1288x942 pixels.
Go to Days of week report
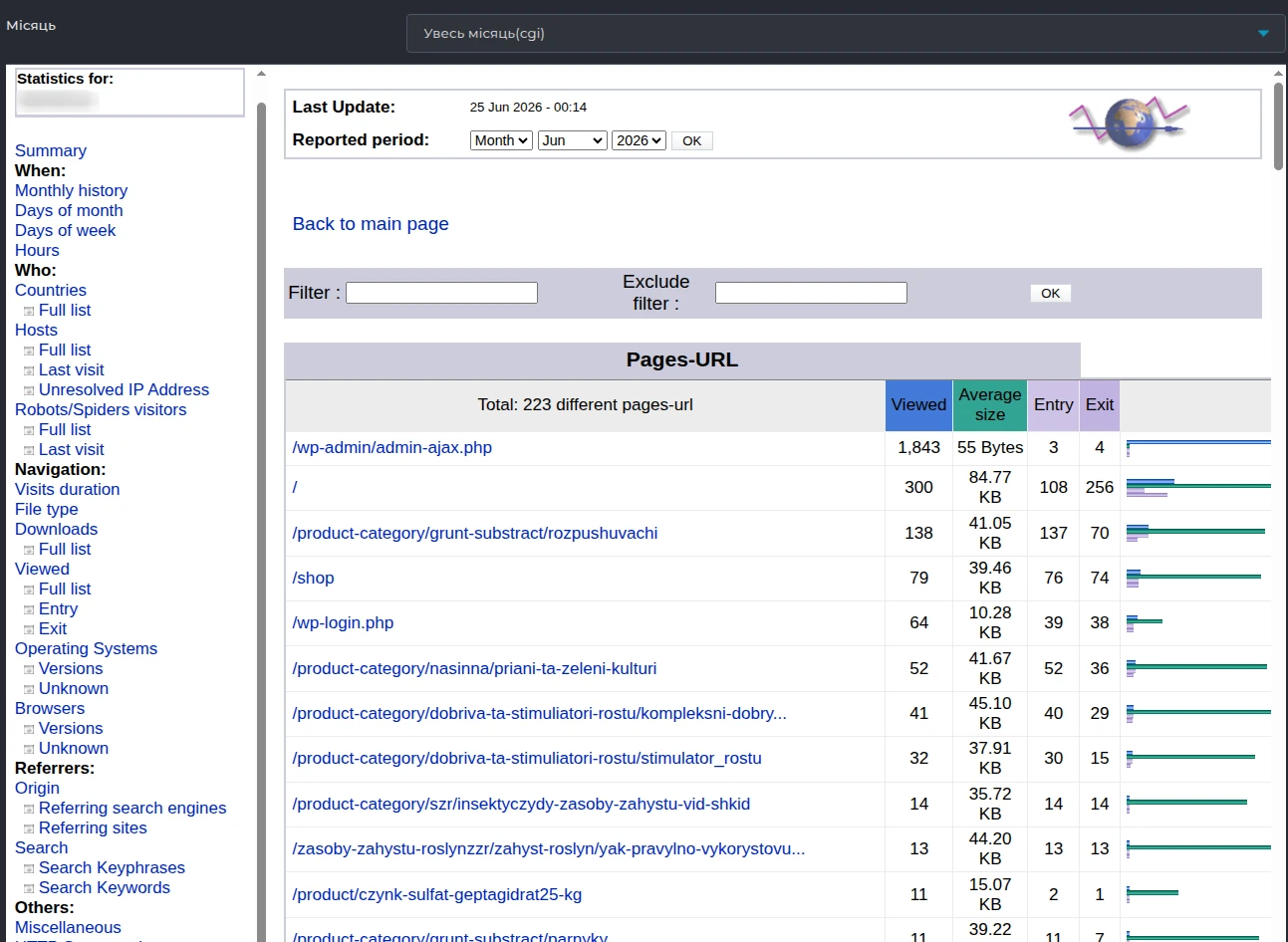pyautogui.click(x=65, y=230)
